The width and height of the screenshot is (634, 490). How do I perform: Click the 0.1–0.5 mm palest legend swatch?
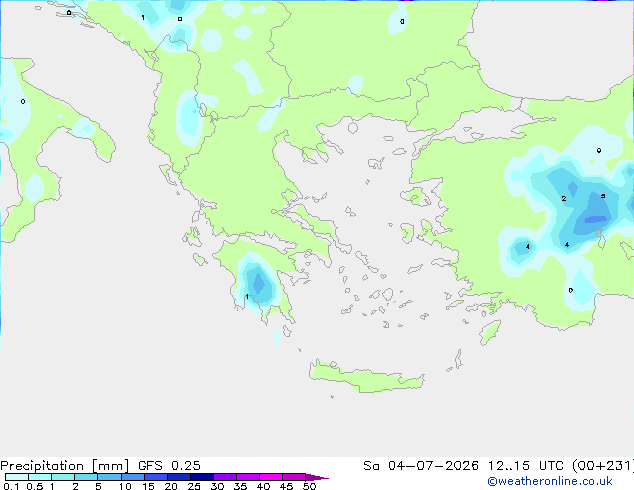click(x=17, y=477)
